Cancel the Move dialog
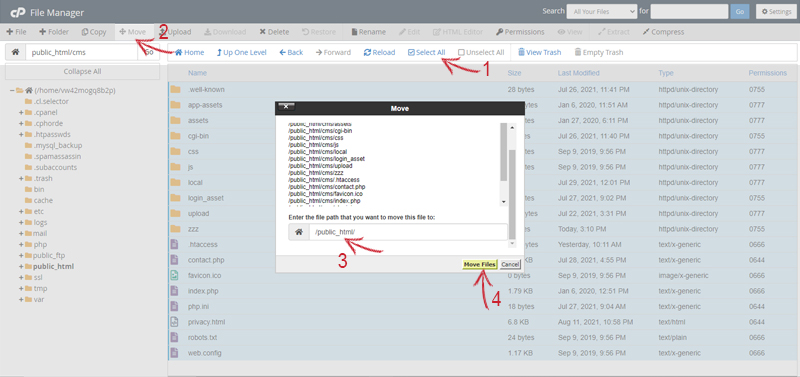This screenshot has height=377, width=800. click(x=510, y=265)
